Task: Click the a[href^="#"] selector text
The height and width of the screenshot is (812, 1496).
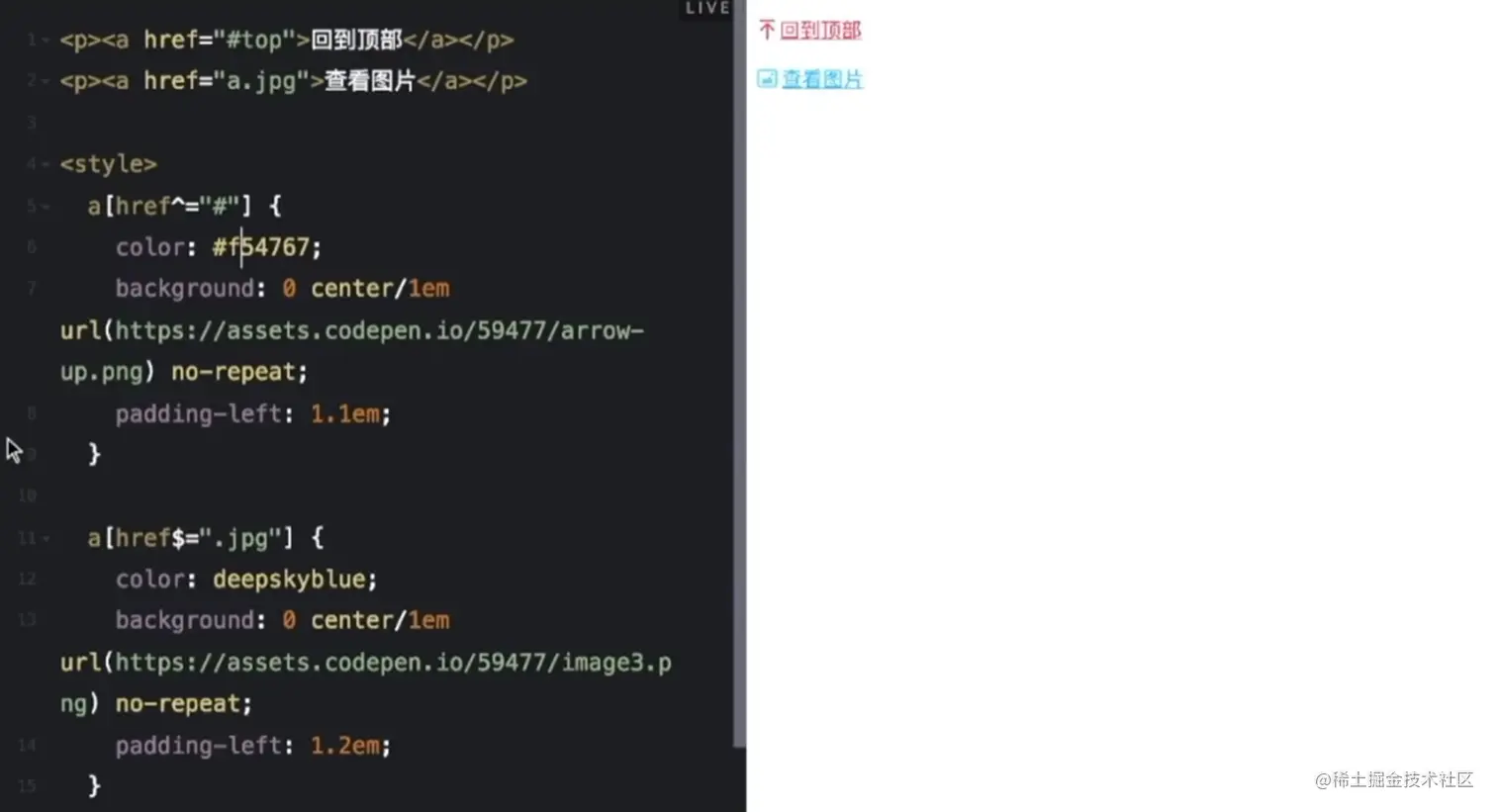Action: click(169, 206)
